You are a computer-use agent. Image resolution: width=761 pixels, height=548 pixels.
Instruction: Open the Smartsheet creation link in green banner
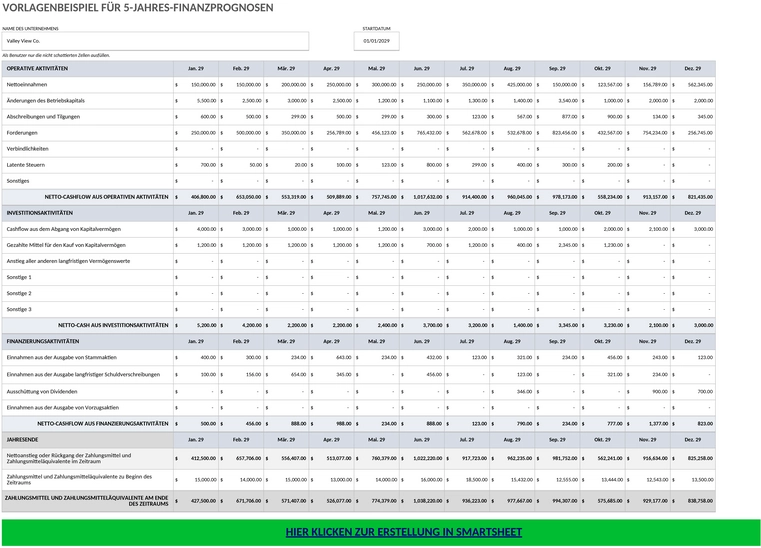click(403, 532)
